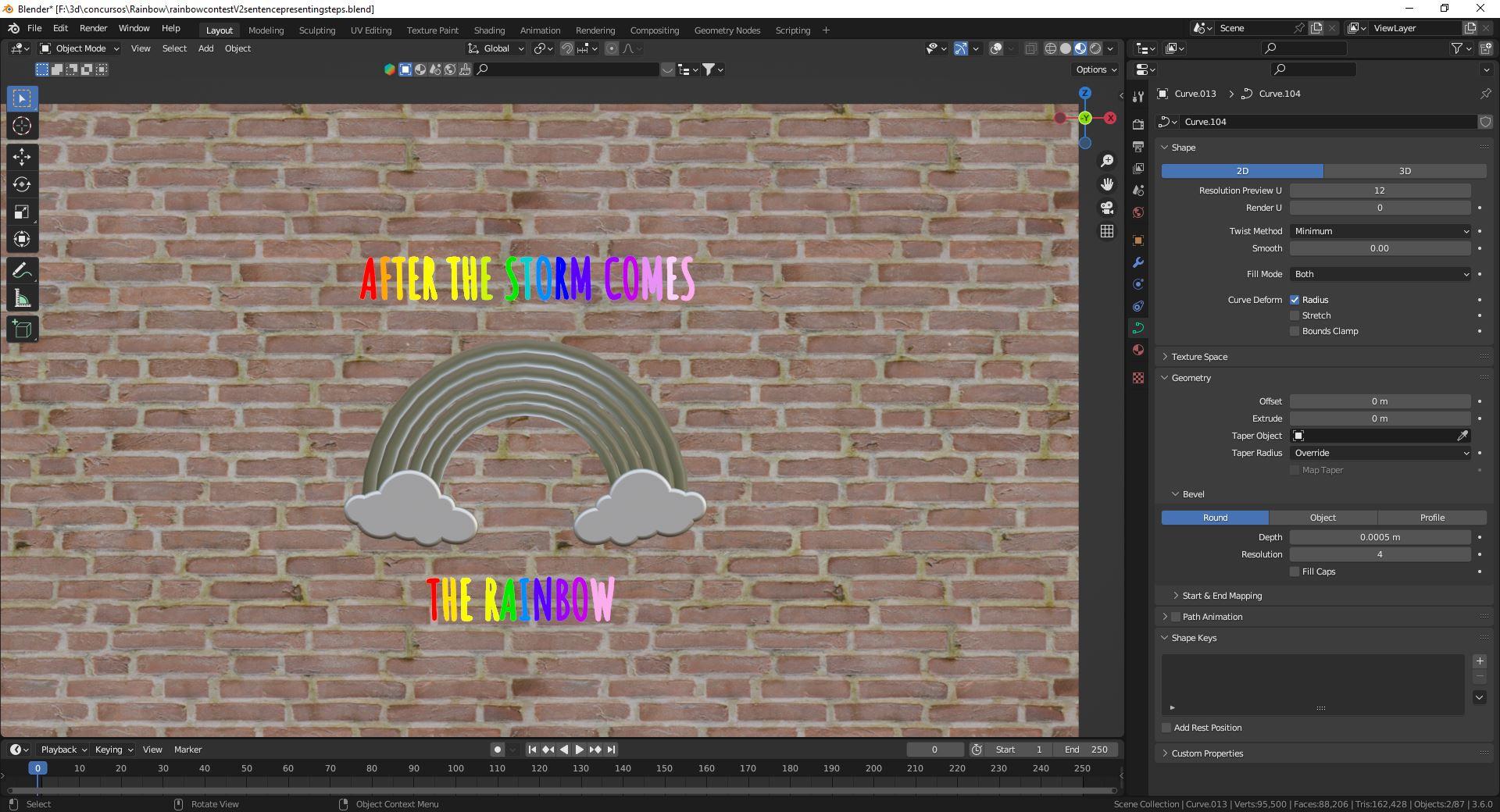This screenshot has width=1500, height=812.
Task: Open the orange Object properties tab
Action: 1138,240
